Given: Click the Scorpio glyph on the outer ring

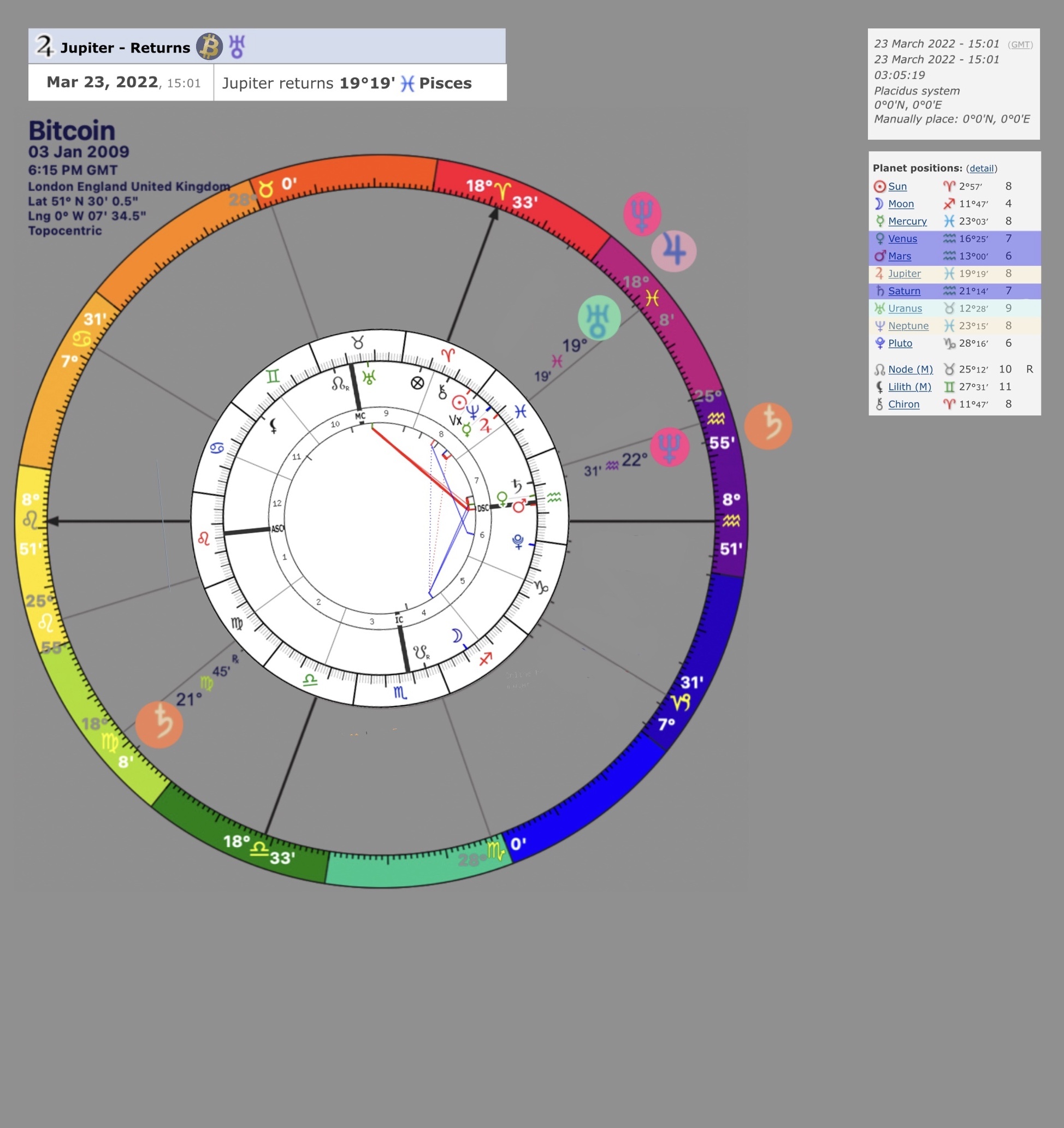Looking at the screenshot, I should (495, 851).
